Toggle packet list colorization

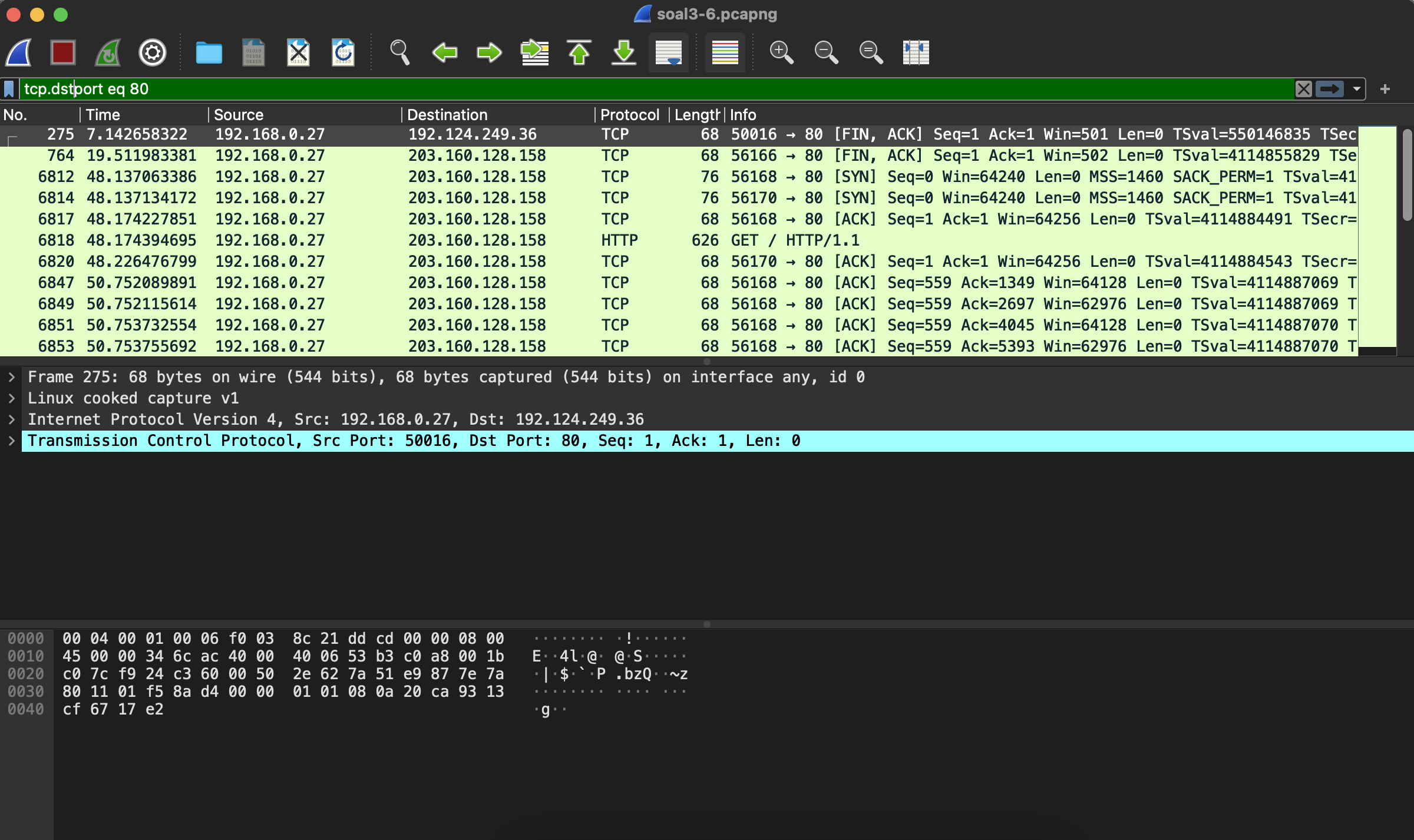point(725,52)
